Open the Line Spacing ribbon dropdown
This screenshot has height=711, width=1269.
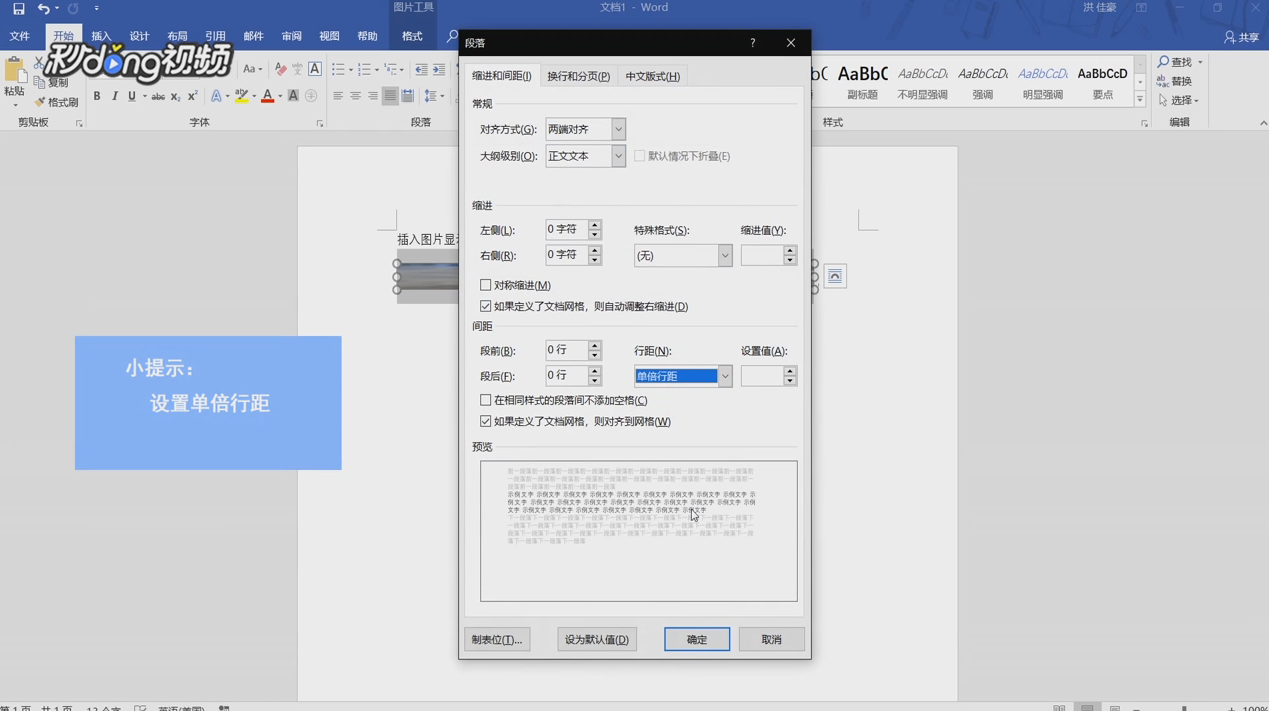tap(433, 96)
